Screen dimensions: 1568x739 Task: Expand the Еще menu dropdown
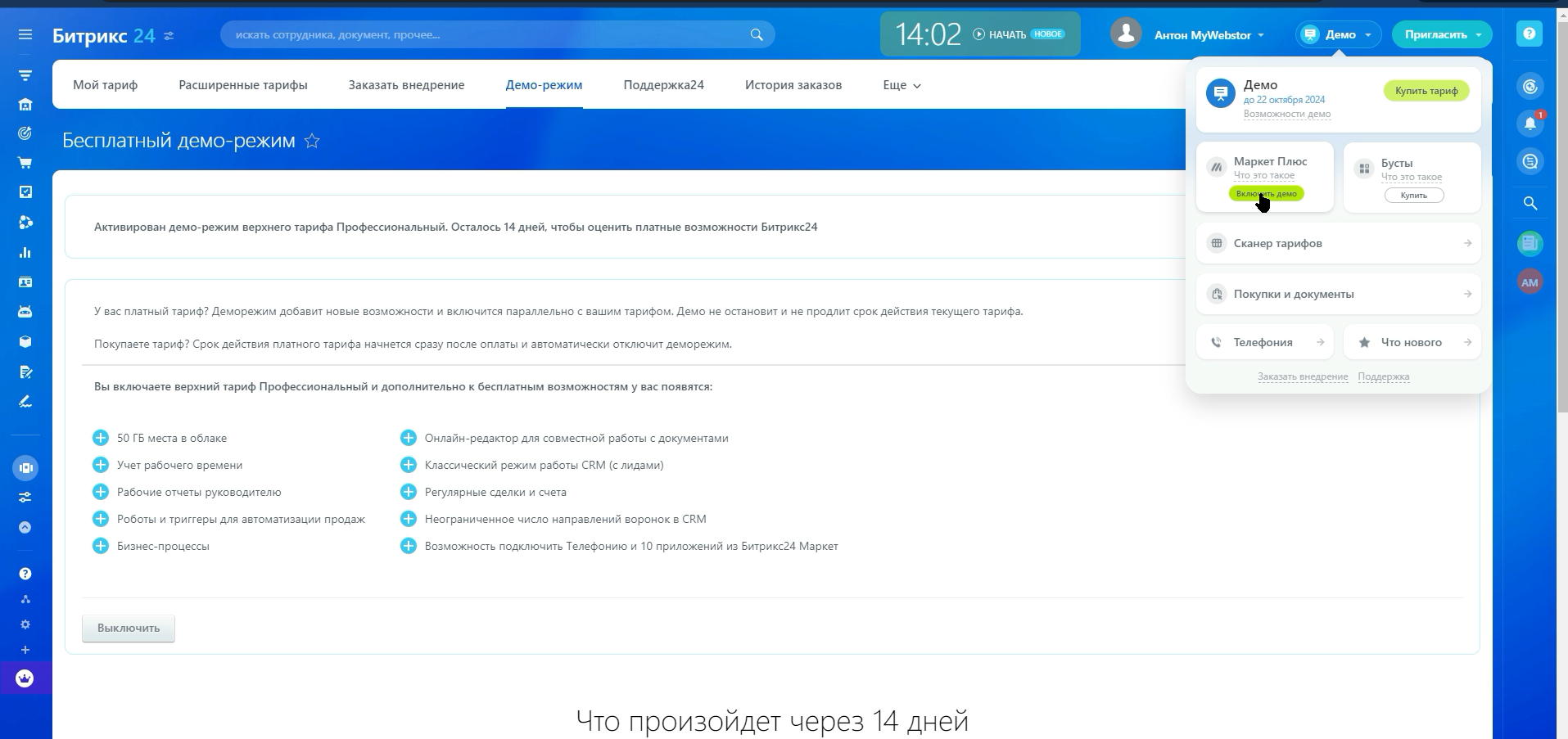click(901, 84)
